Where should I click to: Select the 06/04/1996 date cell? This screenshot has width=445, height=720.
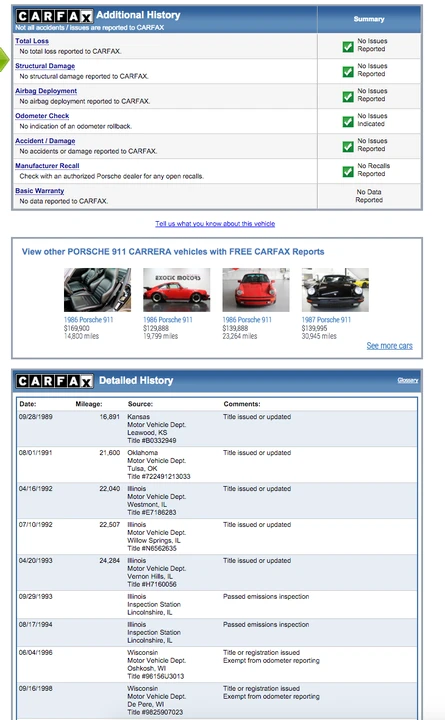click(35, 652)
